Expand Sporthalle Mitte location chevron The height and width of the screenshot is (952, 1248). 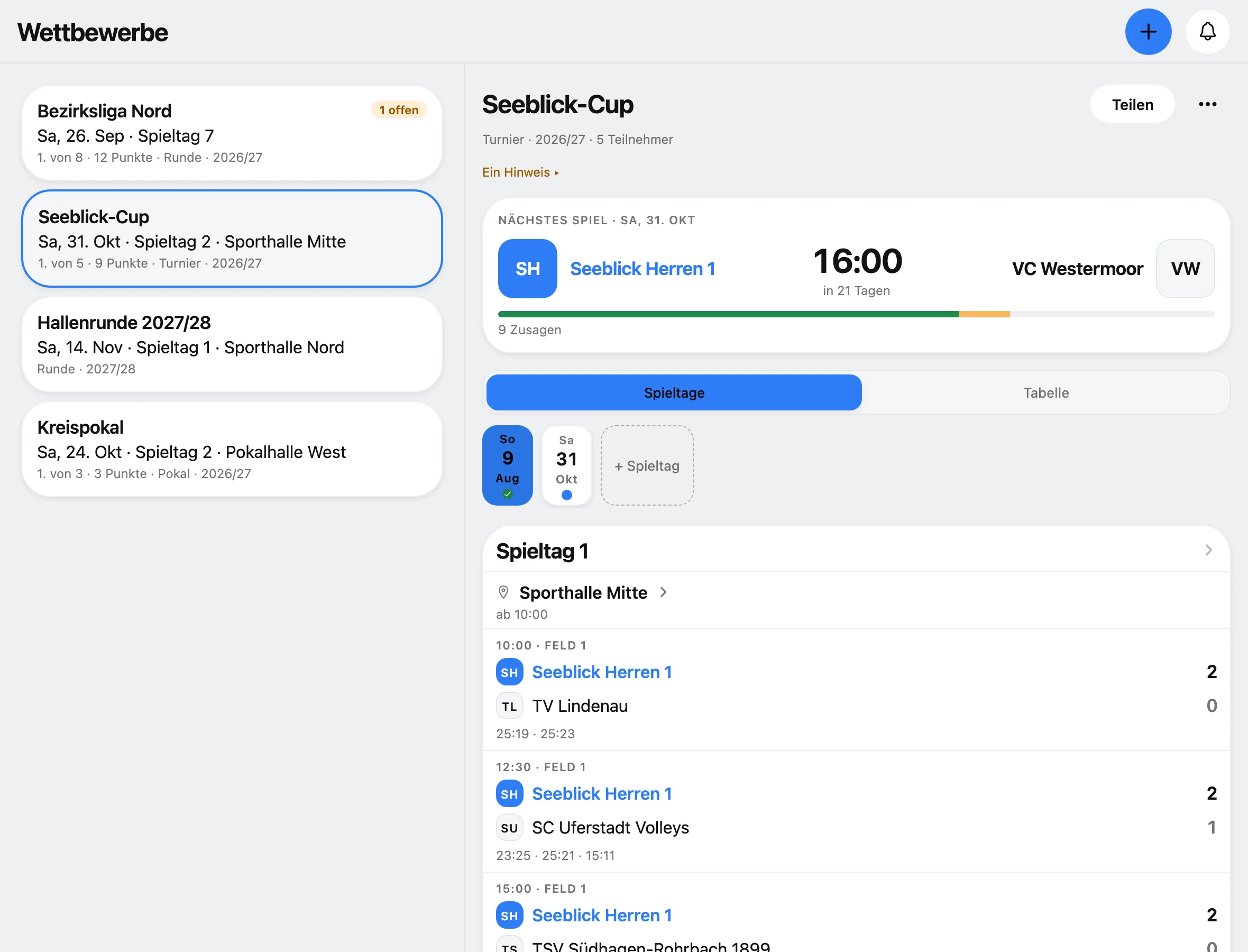663,592
